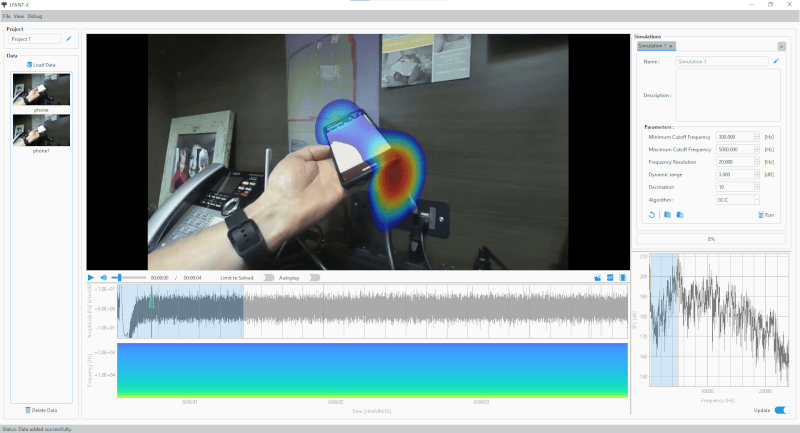Viewport: 800px width, 433px height.
Task: Edit simulation name with the pencil icon
Action: click(x=776, y=61)
